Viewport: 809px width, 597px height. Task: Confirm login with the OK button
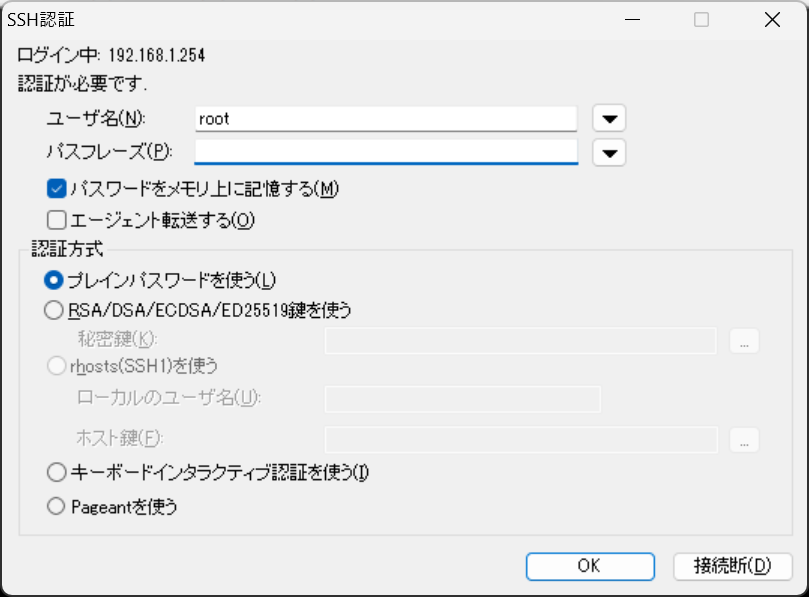click(589, 566)
